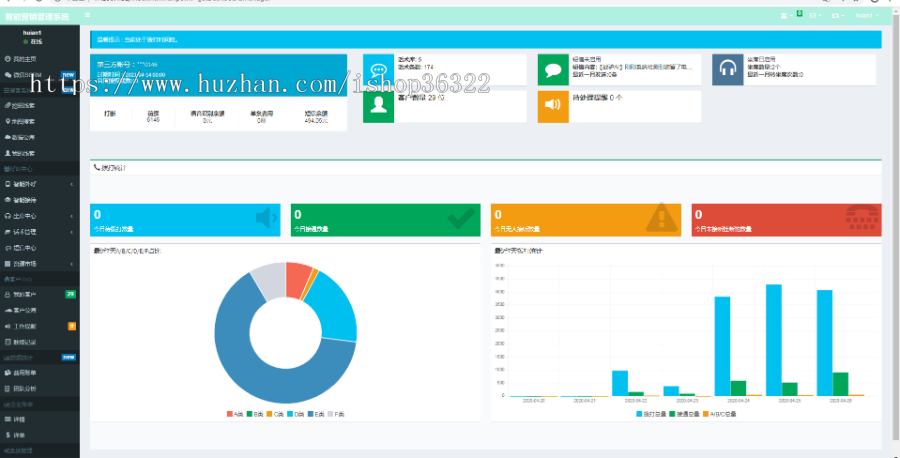Viewport: 900px width, 458px height.
Task: Click the orange speaker tile icon
Action: (552, 105)
